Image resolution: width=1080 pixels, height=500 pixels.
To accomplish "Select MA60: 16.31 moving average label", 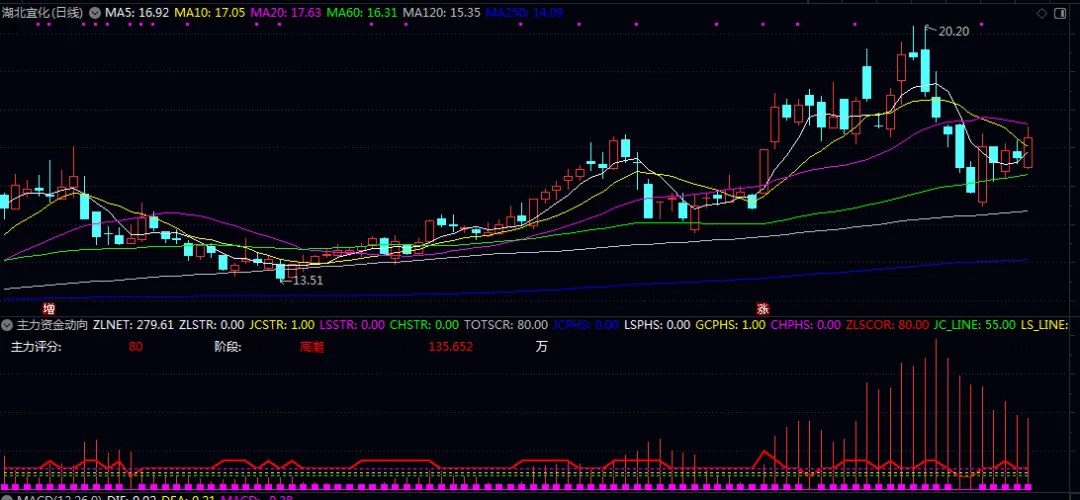I will (x=362, y=12).
